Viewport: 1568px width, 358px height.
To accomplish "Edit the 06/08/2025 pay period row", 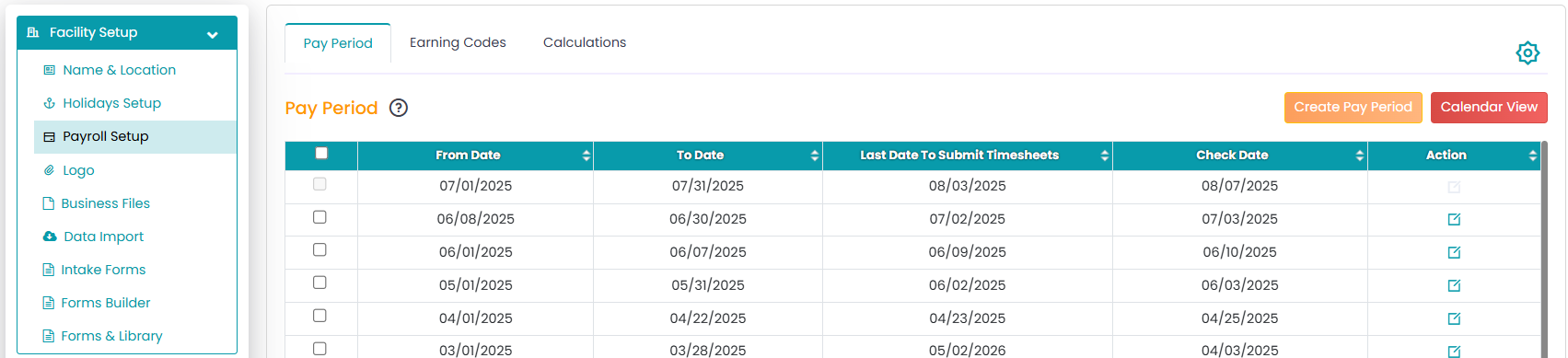I will [x=1454, y=219].
